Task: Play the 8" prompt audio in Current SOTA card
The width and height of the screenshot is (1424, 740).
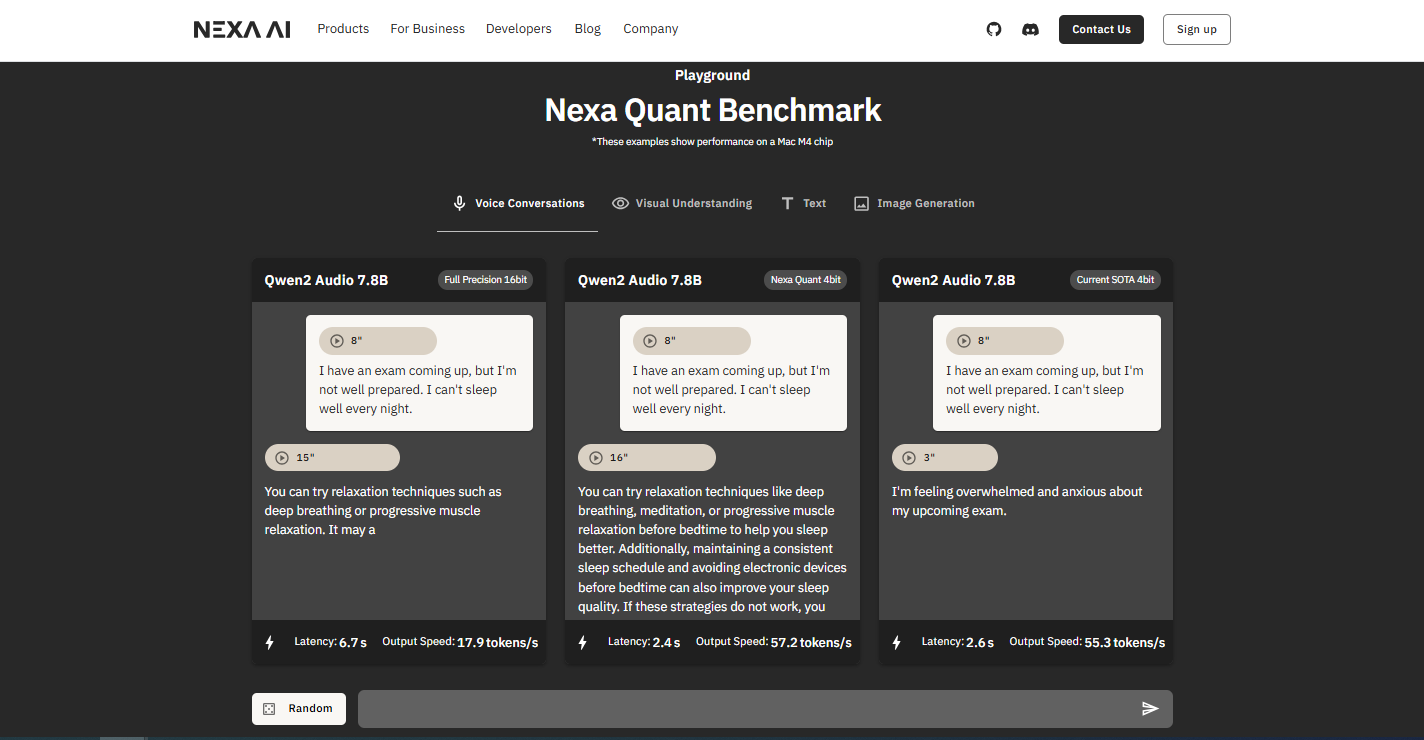Action: click(964, 341)
